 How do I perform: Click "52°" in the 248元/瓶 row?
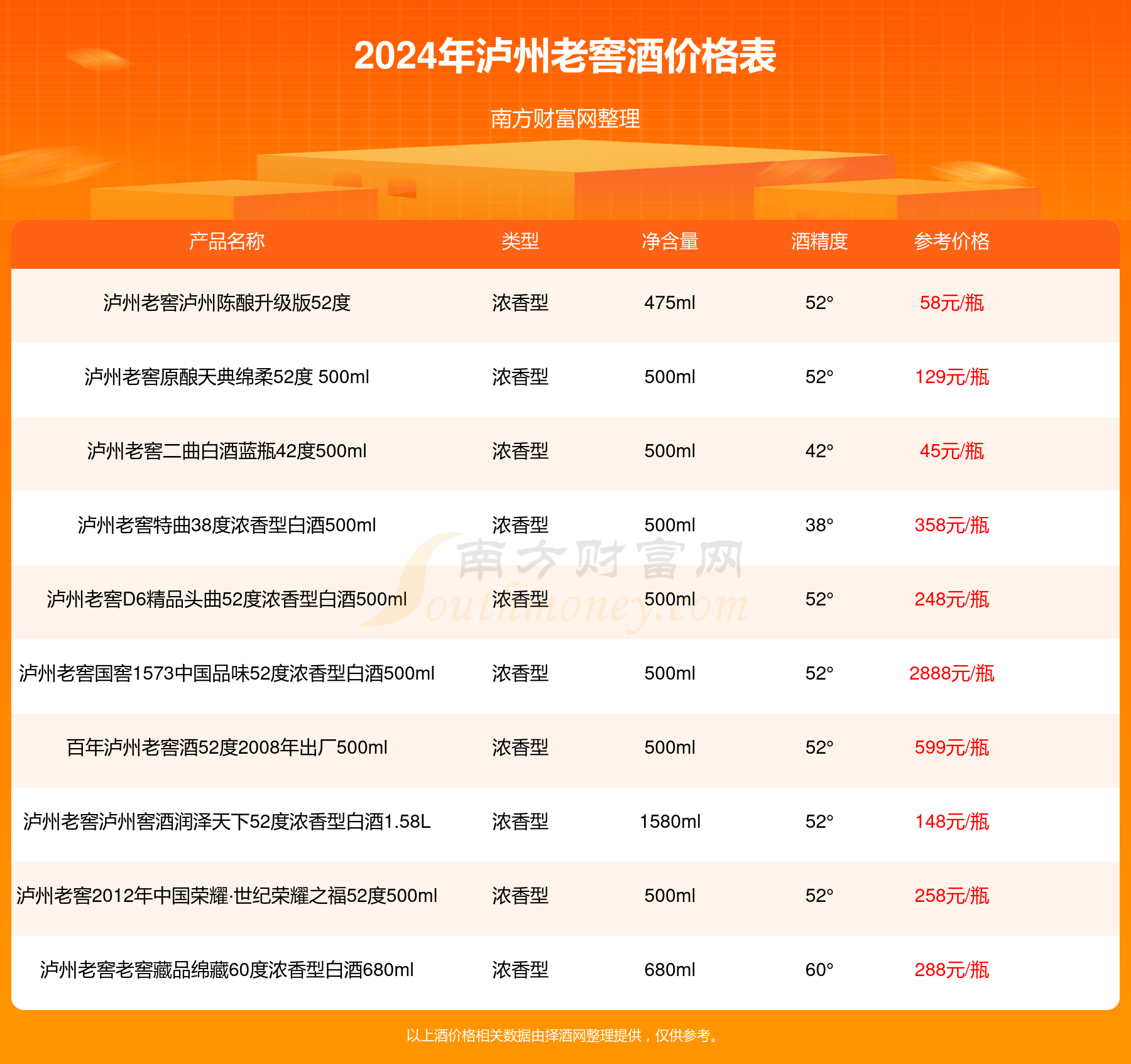819,599
